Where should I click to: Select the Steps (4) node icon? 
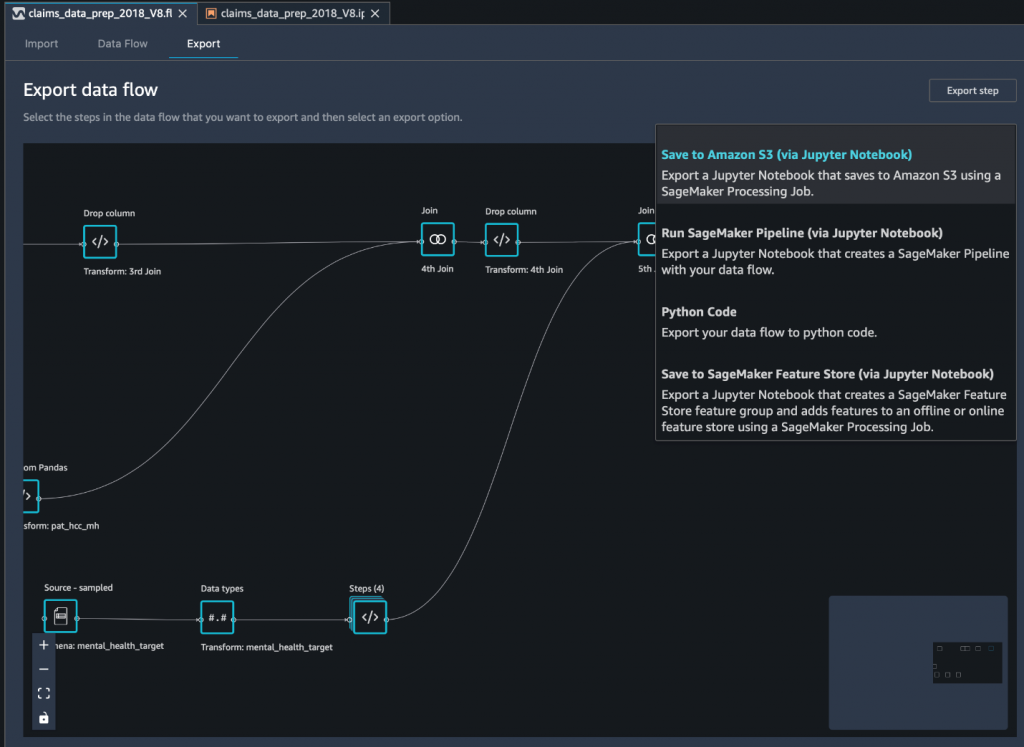click(x=369, y=616)
